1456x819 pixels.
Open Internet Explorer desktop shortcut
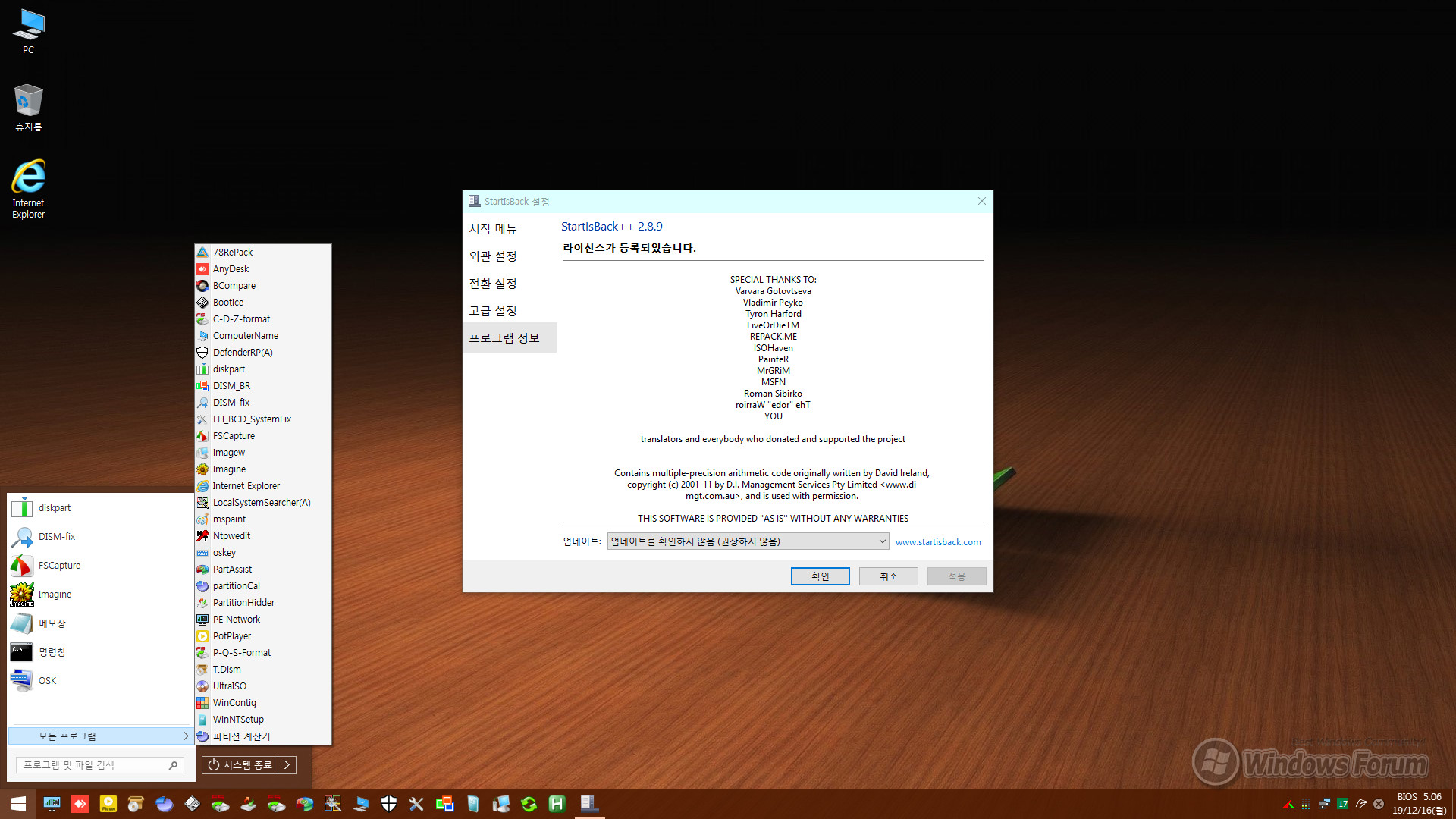(28, 189)
